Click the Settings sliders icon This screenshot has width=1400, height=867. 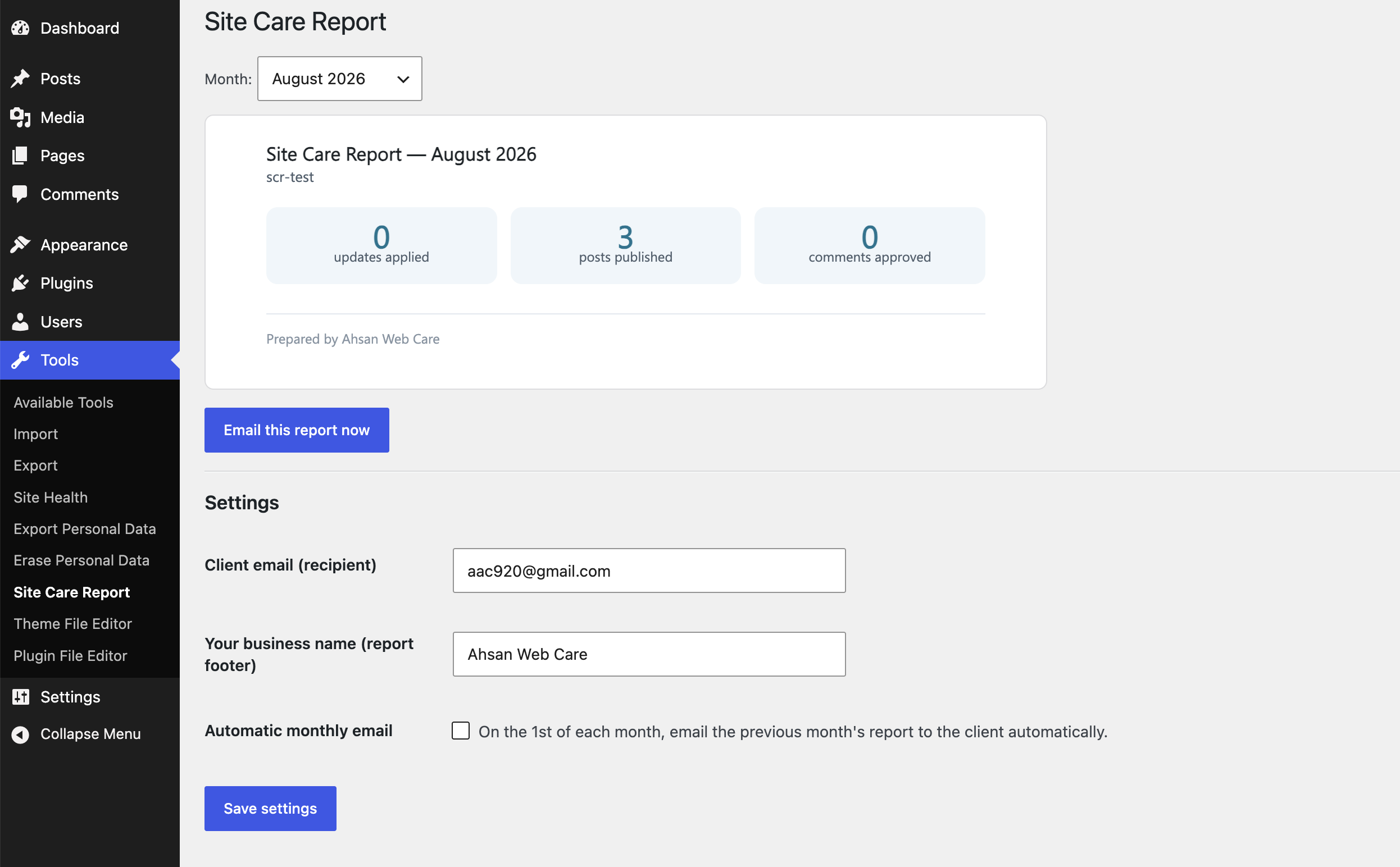tap(20, 697)
